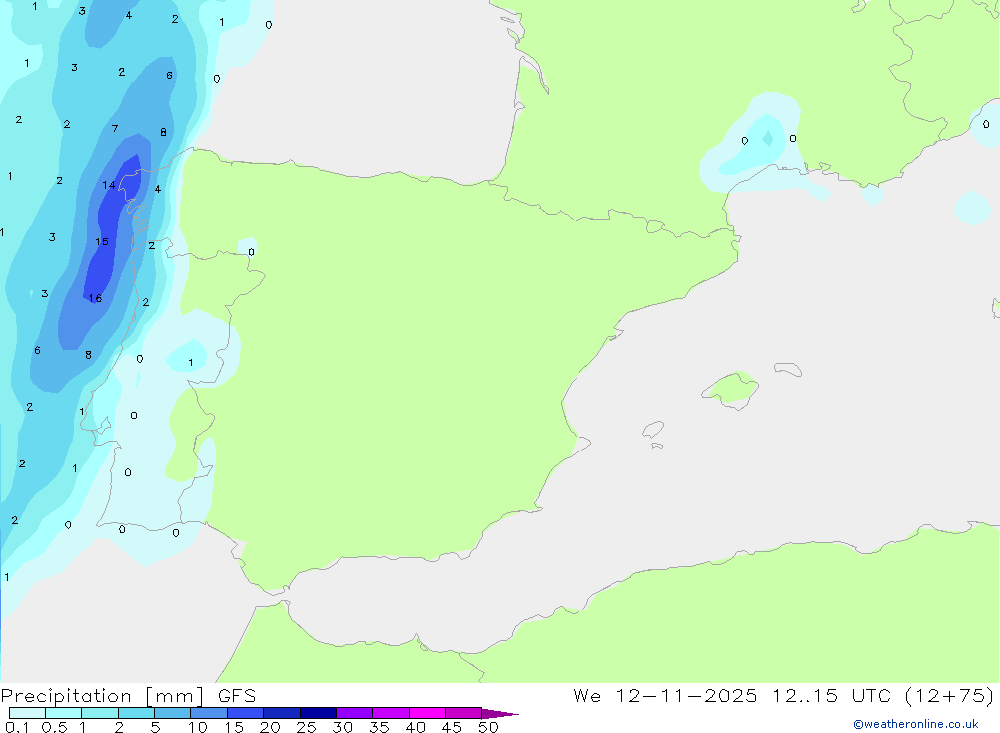Click the map value '16' in dark blue area
This screenshot has height=733, width=1000.
[95, 298]
